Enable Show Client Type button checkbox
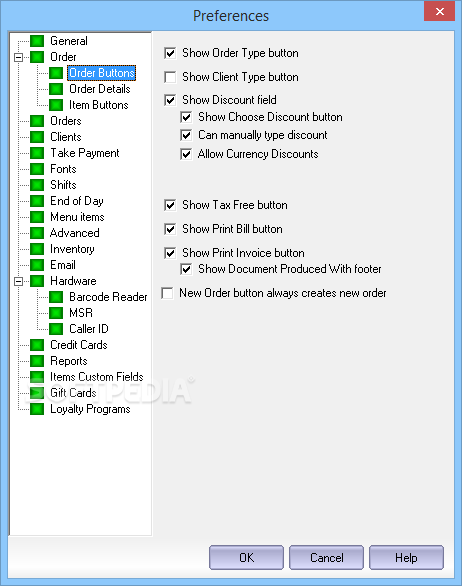This screenshot has width=462, height=586. [170, 77]
